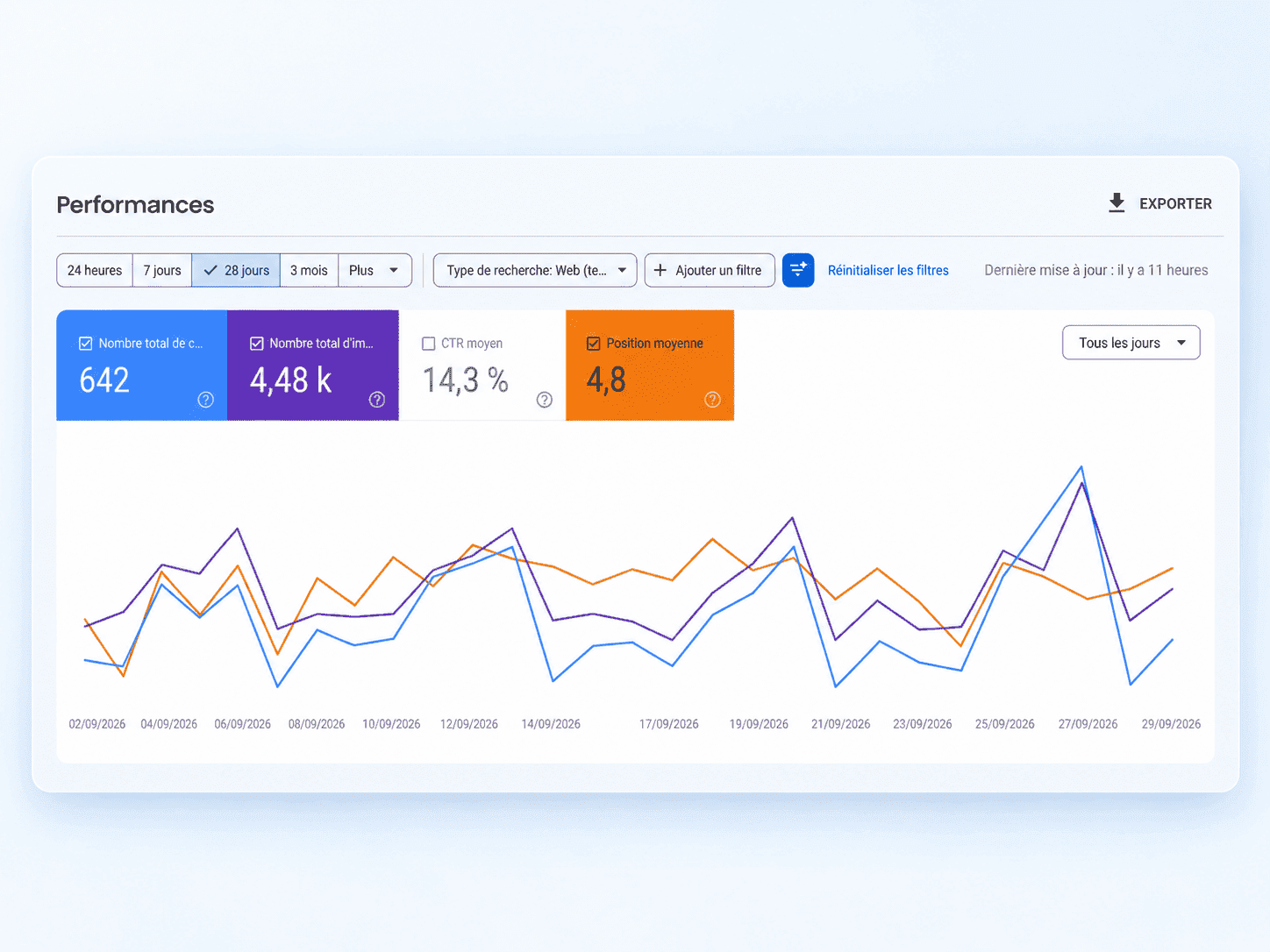Screen dimensions: 1270x952
Task: Click the 10/09/2026 axis label
Action: (391, 724)
